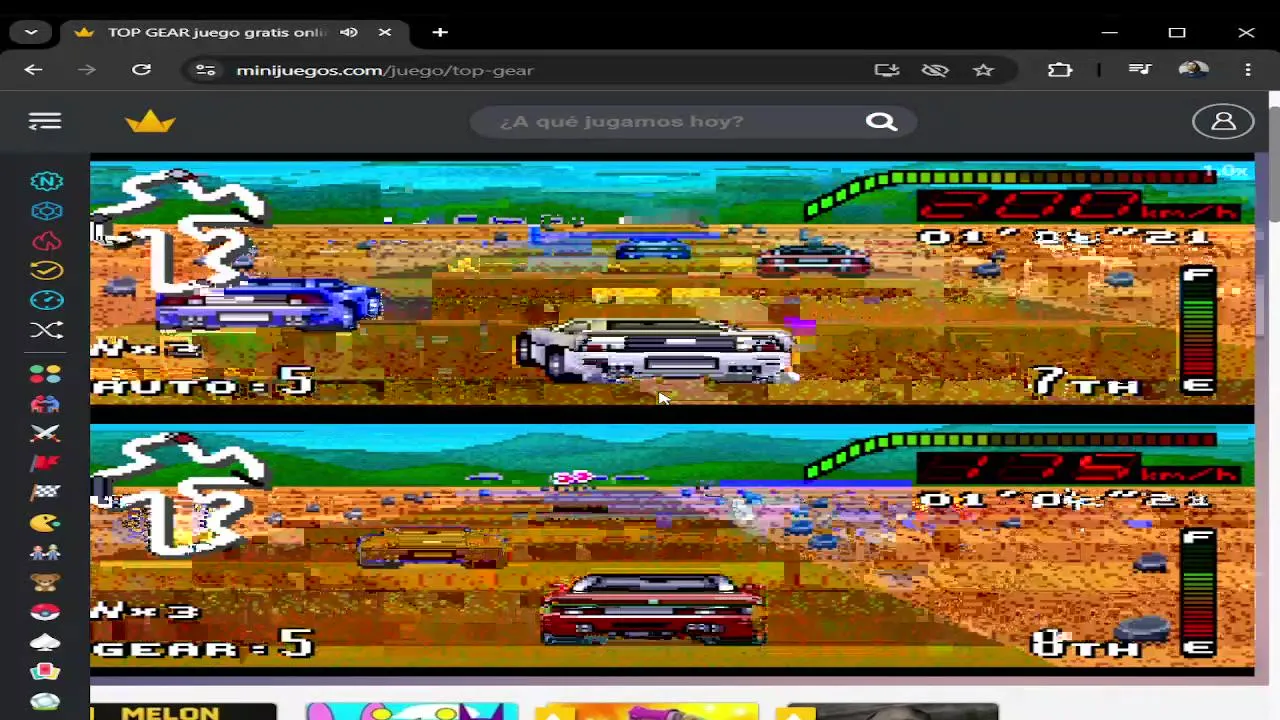Open the red flag category icon
1280x720 pixels.
point(45,463)
